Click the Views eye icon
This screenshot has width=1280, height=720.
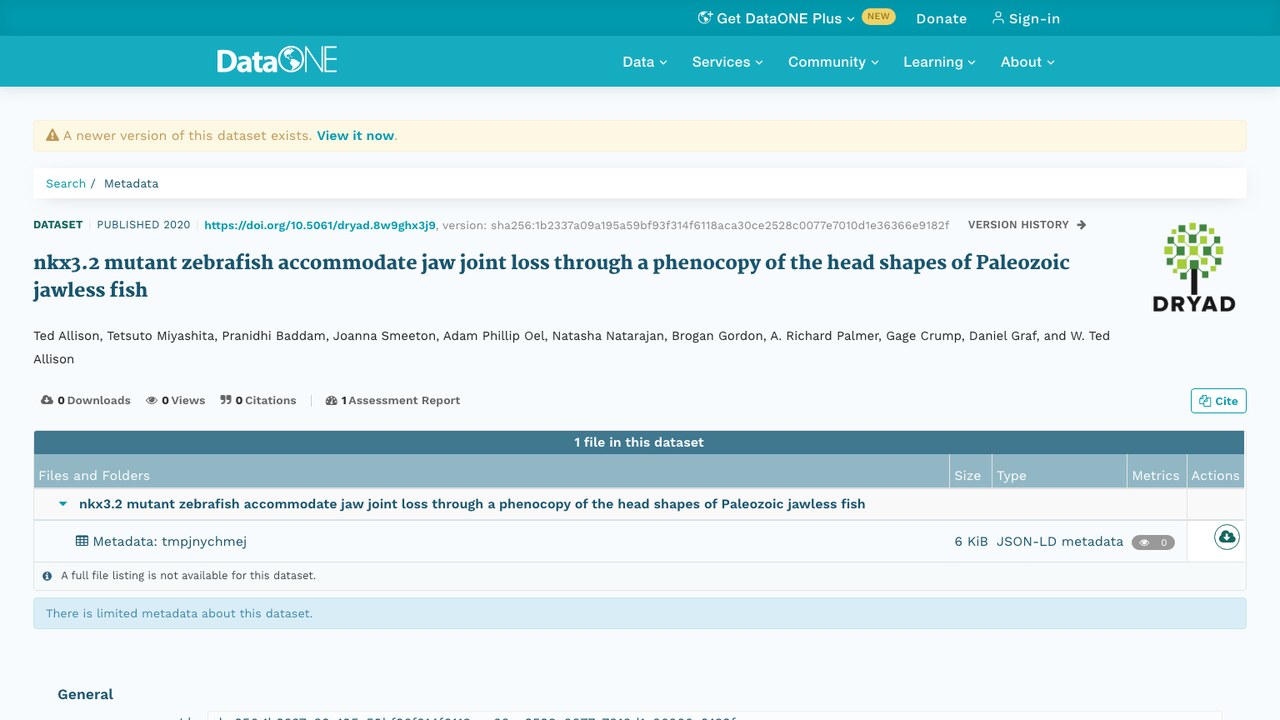point(152,400)
